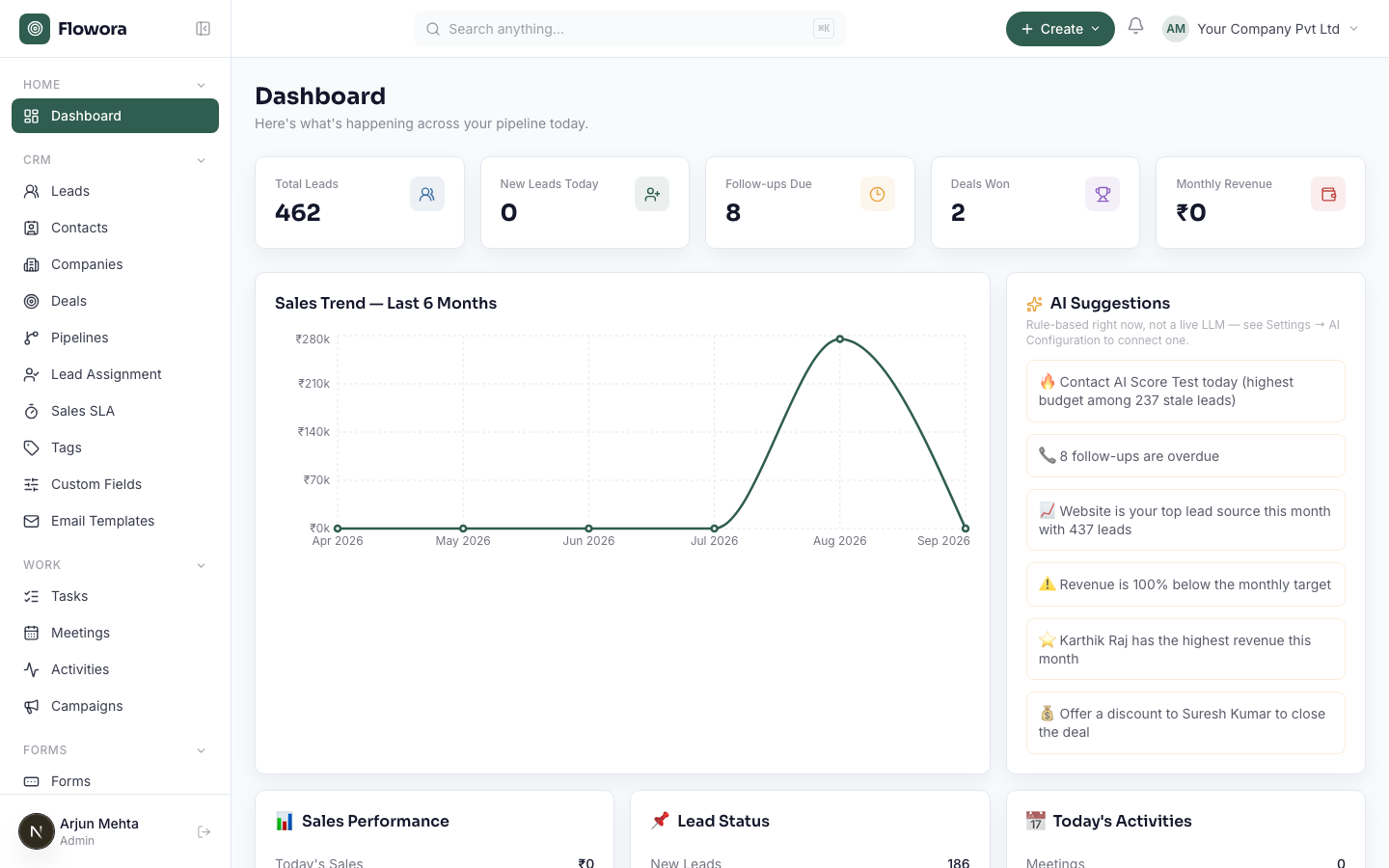Open Activities page

click(115, 669)
